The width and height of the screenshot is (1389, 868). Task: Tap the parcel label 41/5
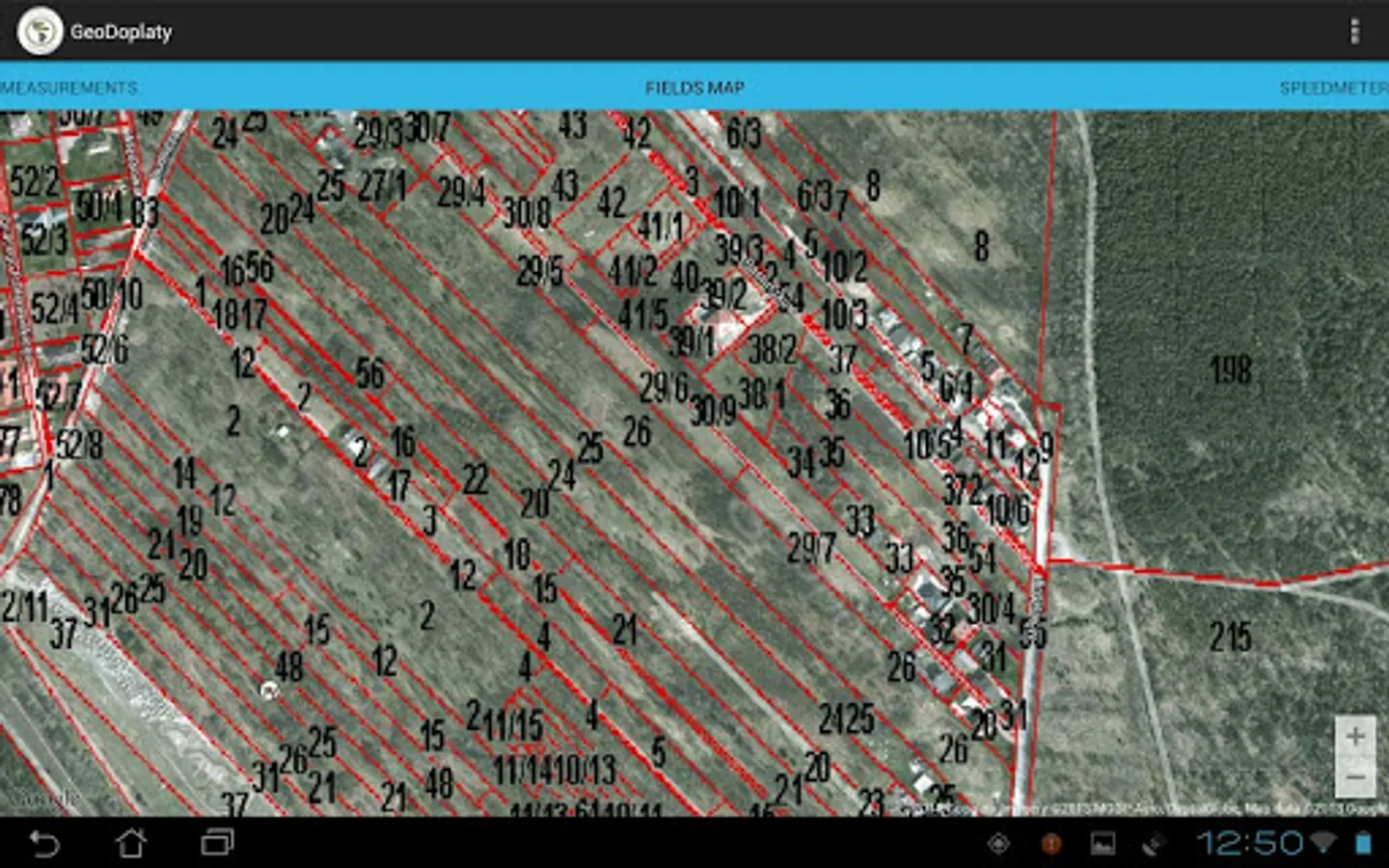click(x=642, y=314)
